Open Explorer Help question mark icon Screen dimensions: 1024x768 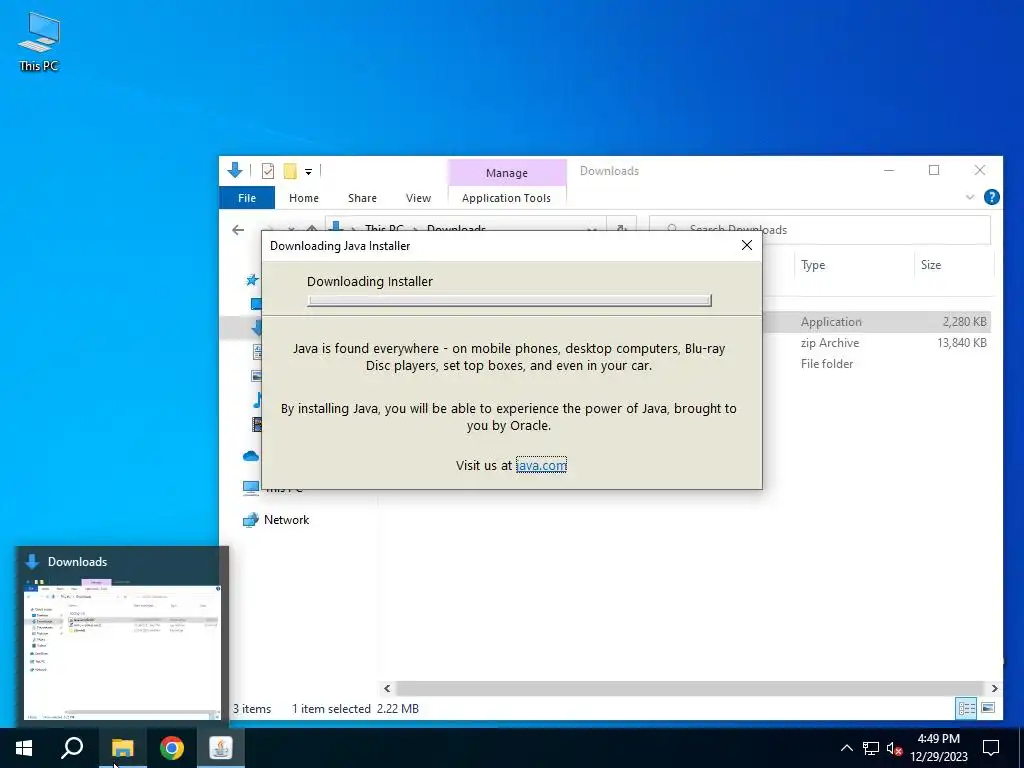[991, 197]
